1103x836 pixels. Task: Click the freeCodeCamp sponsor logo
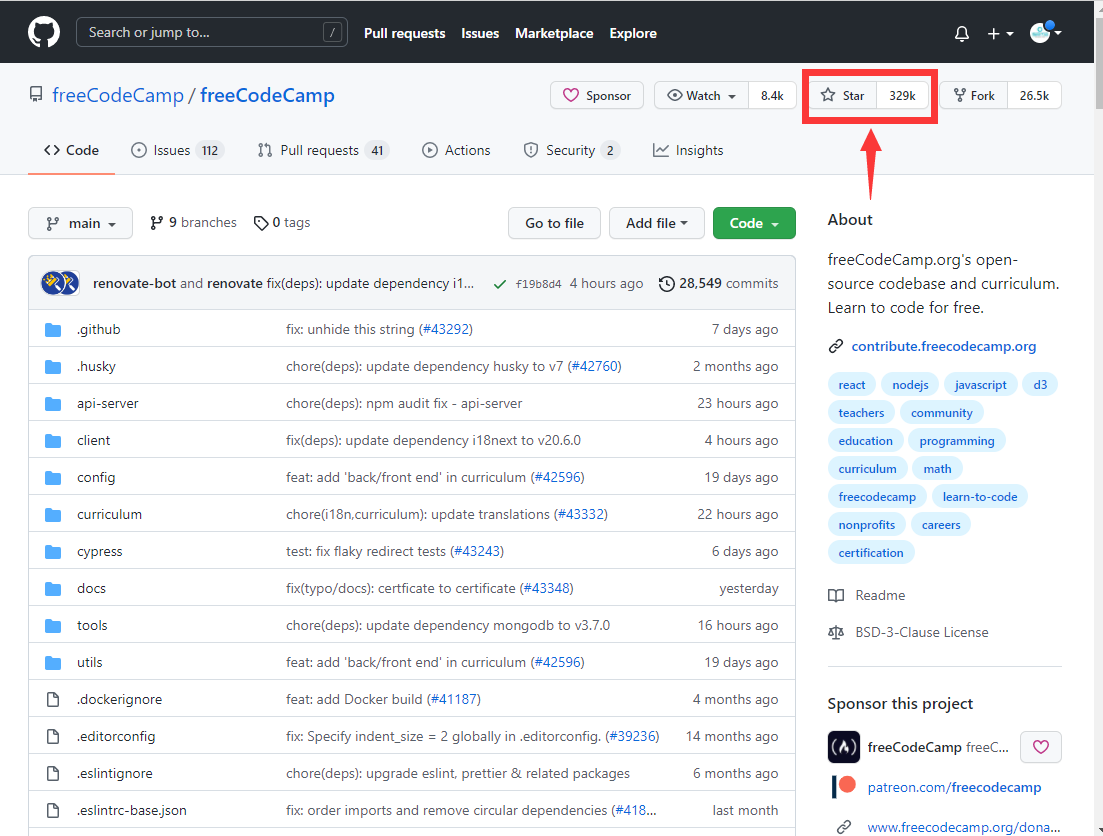[x=843, y=747]
